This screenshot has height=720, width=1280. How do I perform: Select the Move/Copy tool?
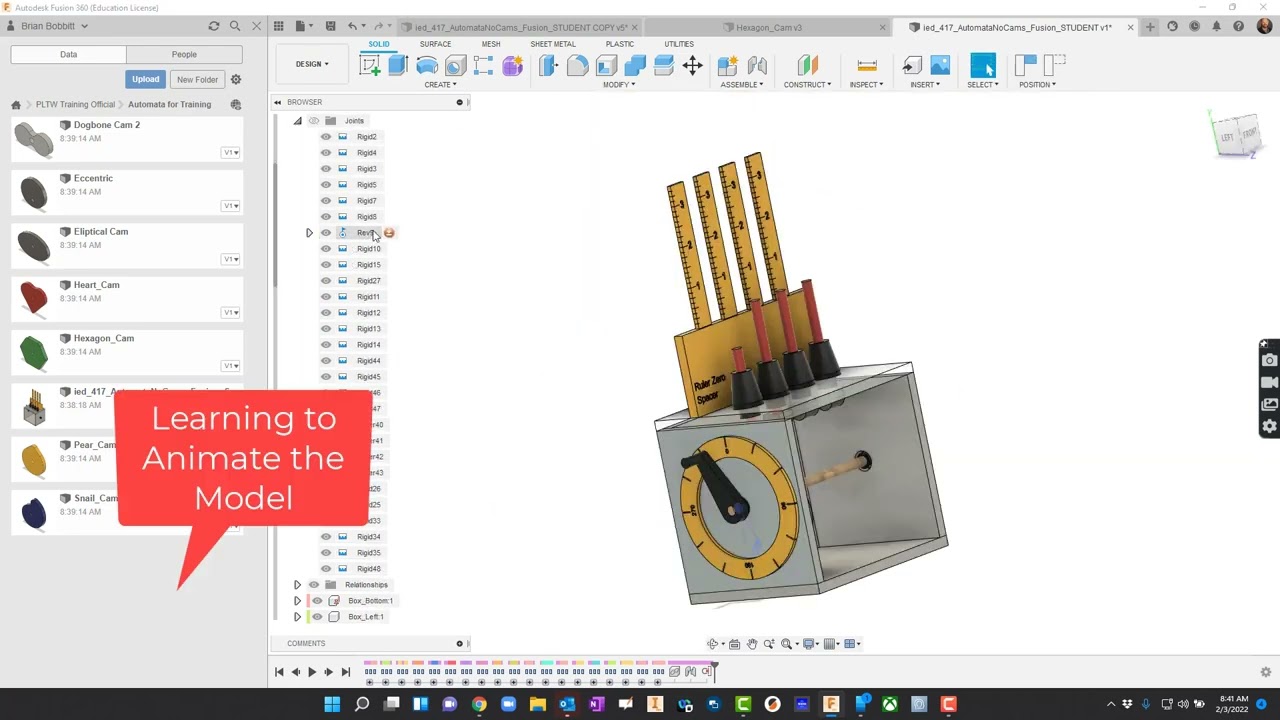[692, 66]
